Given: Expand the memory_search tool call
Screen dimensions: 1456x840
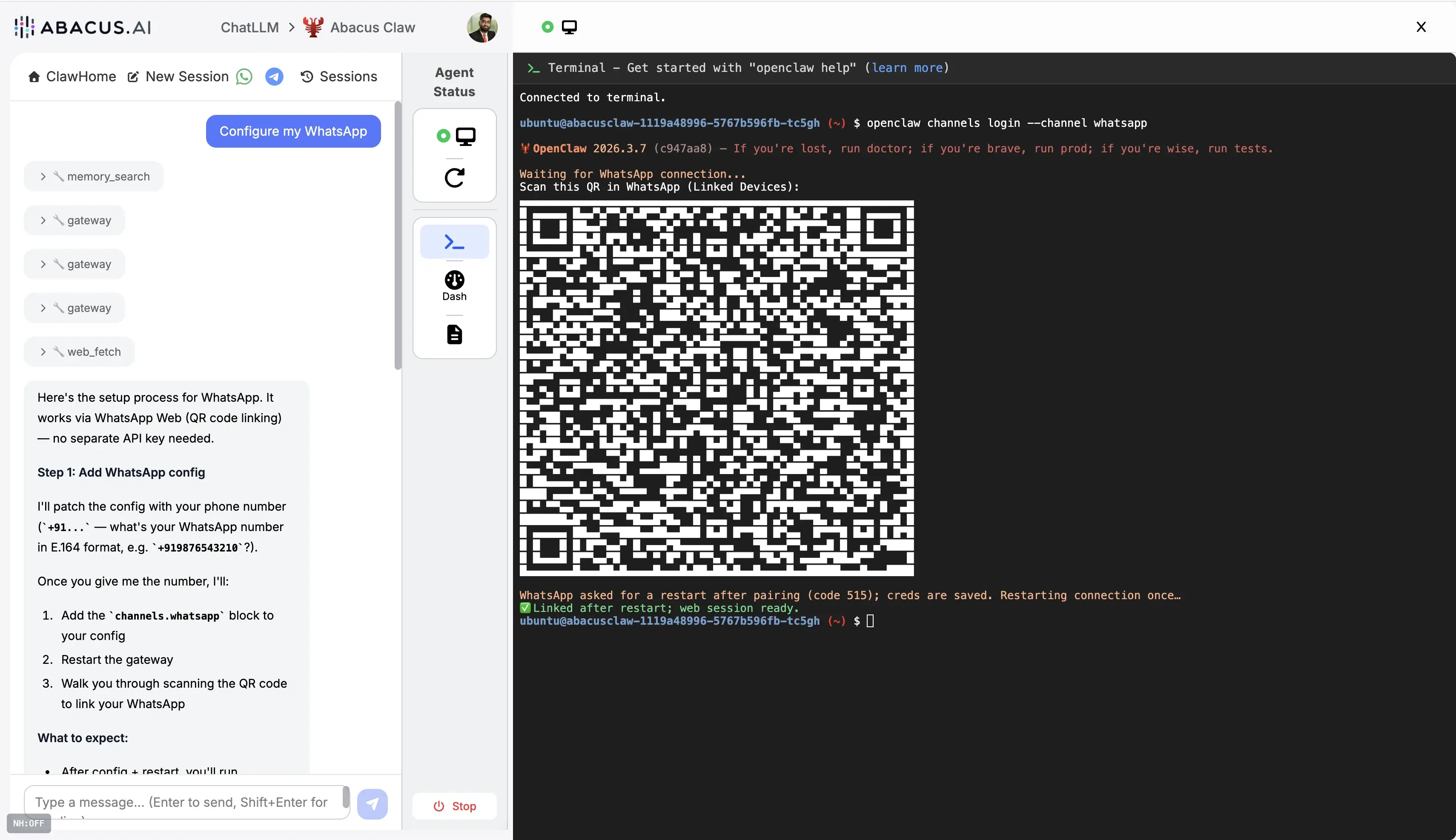Looking at the screenshot, I should (94, 177).
